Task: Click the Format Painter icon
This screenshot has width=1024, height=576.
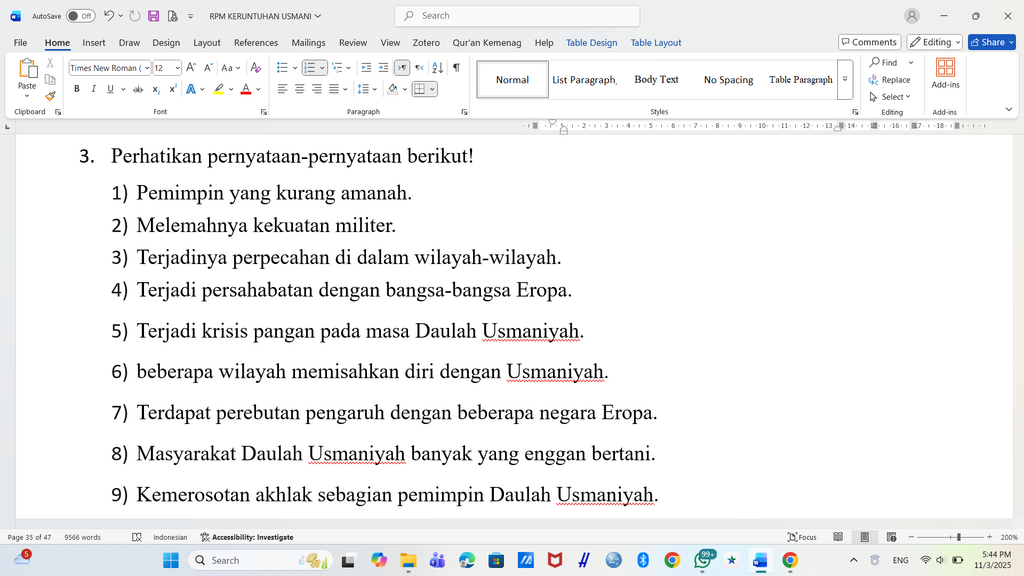Action: click(x=50, y=96)
